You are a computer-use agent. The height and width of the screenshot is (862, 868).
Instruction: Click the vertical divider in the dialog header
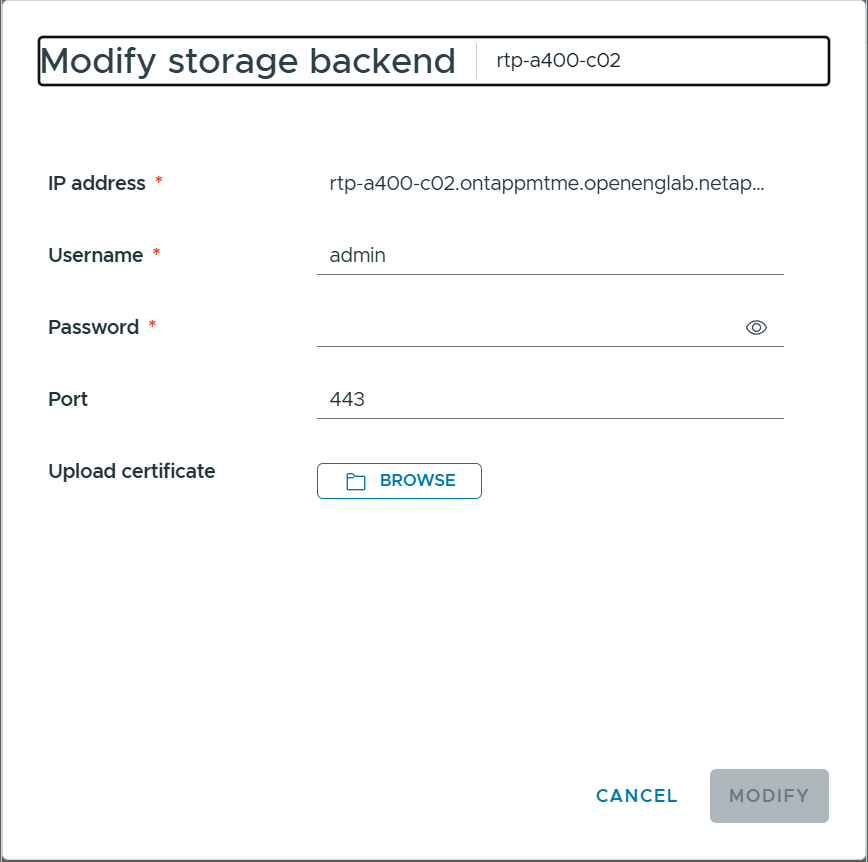(x=476, y=61)
